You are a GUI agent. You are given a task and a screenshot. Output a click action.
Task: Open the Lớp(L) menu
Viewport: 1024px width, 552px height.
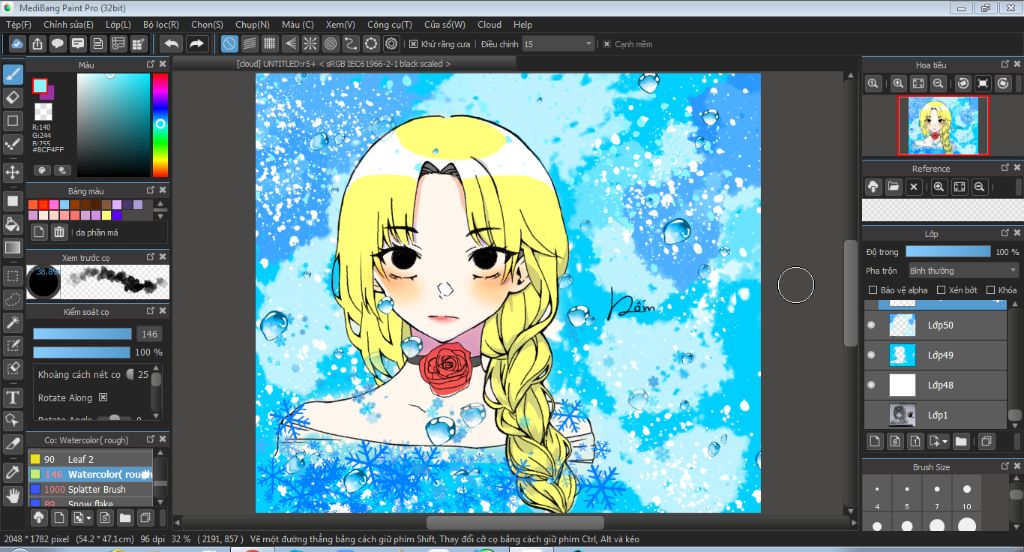tap(118, 24)
